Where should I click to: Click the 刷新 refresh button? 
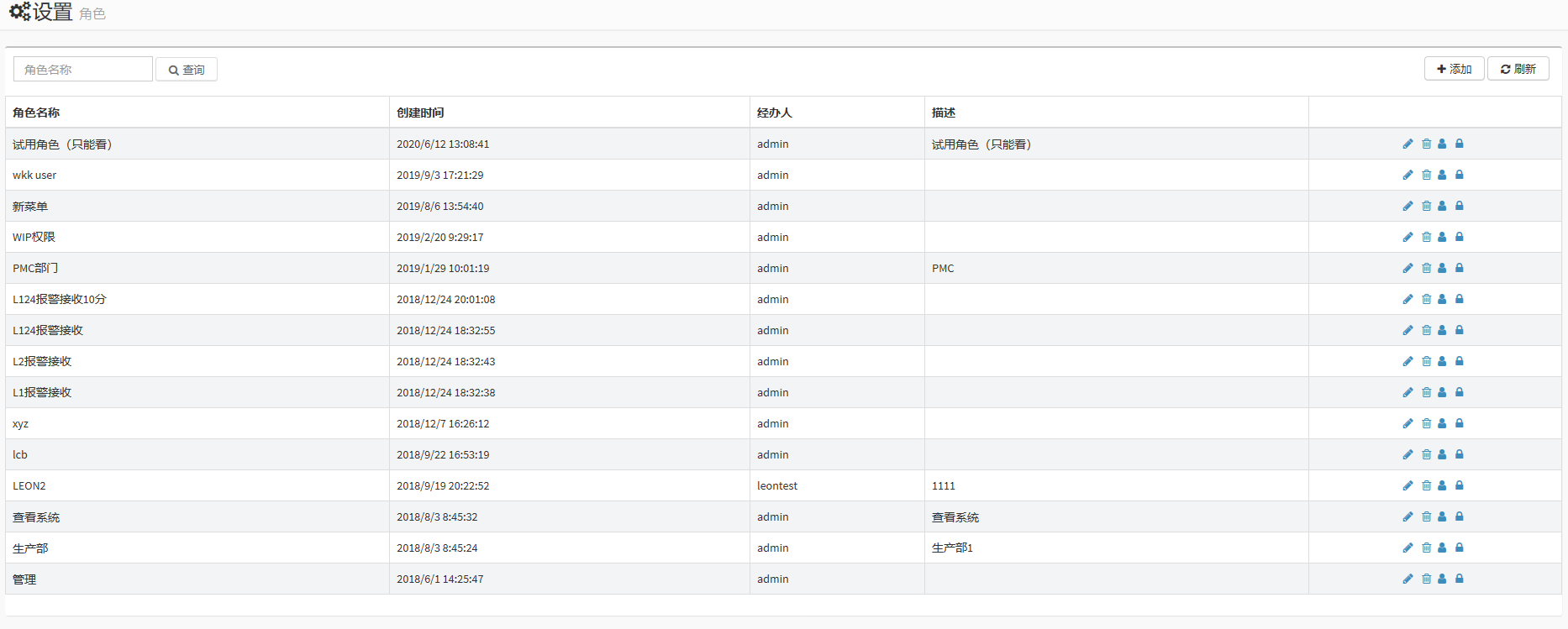pyautogui.click(x=1518, y=69)
